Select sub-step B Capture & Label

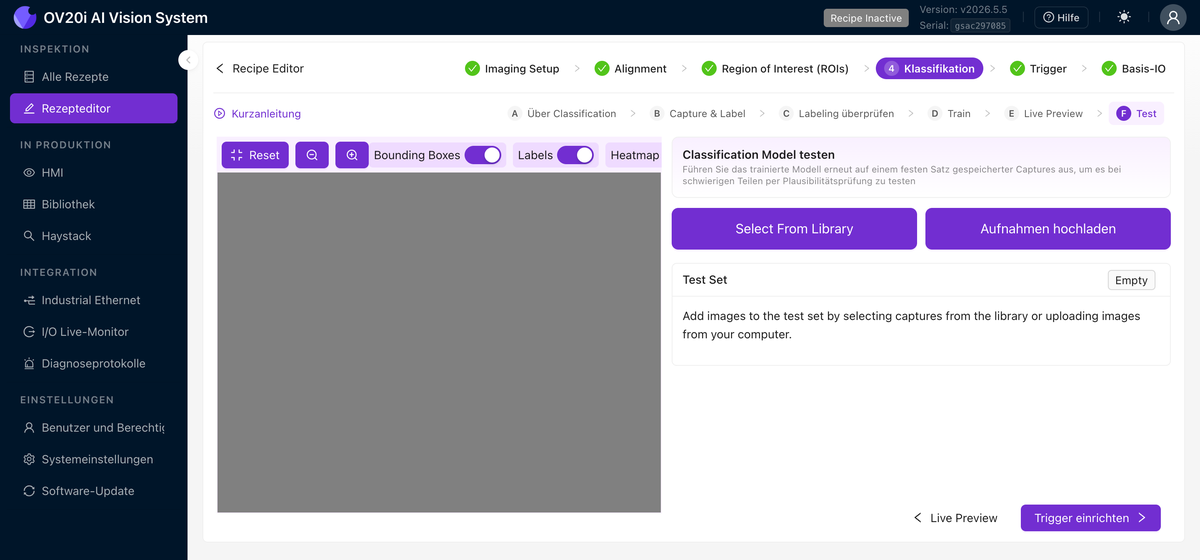pos(698,114)
